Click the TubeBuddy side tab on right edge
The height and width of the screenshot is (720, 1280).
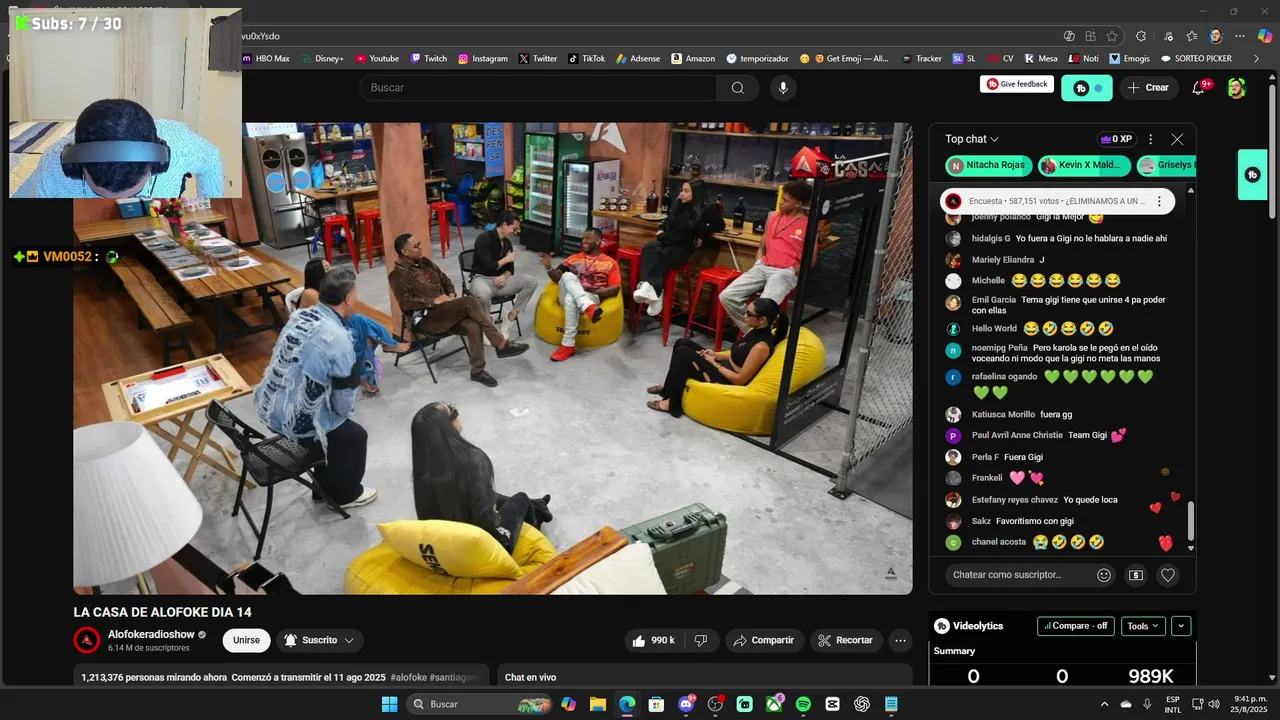pos(1253,175)
